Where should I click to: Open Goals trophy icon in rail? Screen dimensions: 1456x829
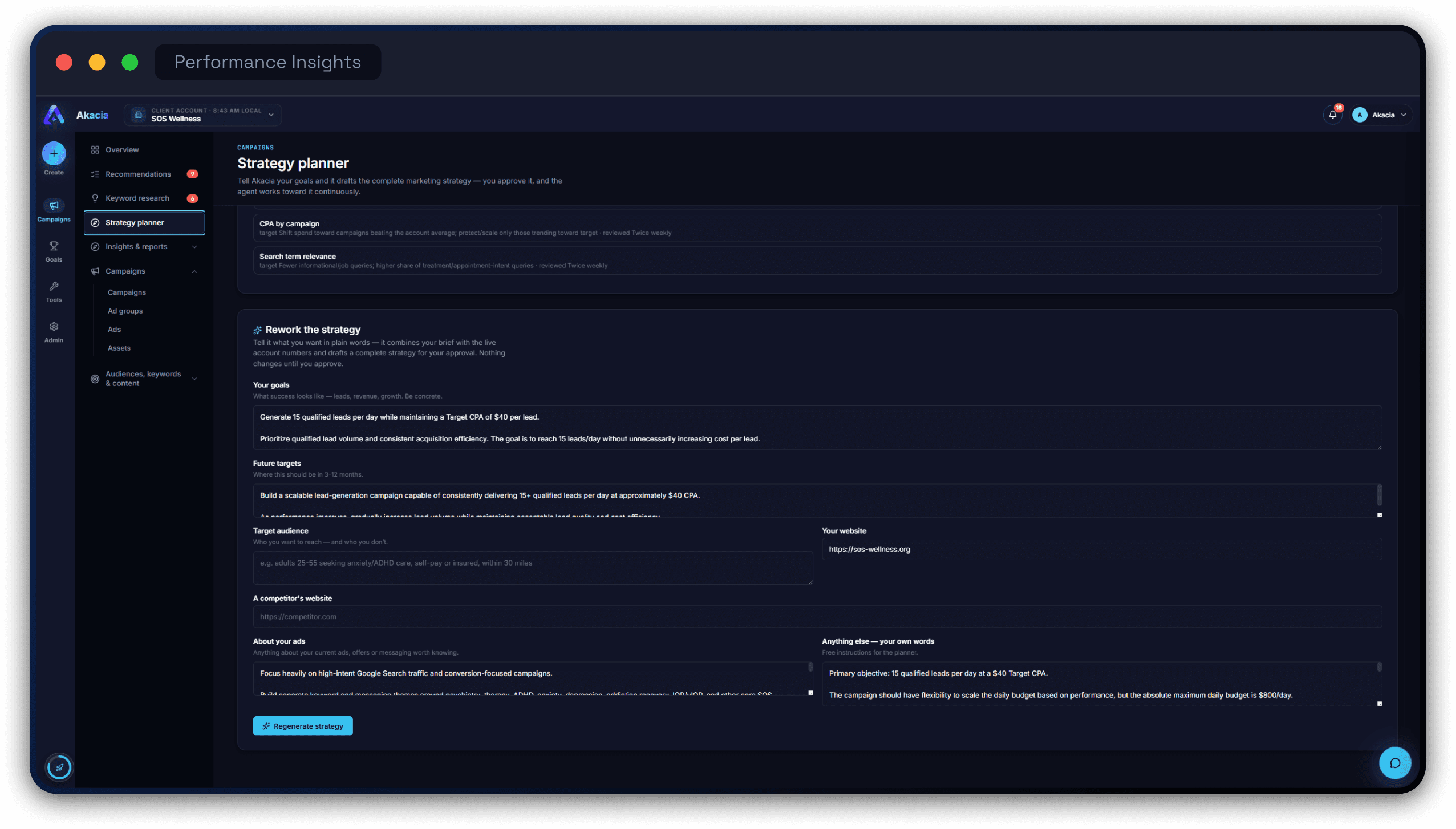[x=54, y=246]
